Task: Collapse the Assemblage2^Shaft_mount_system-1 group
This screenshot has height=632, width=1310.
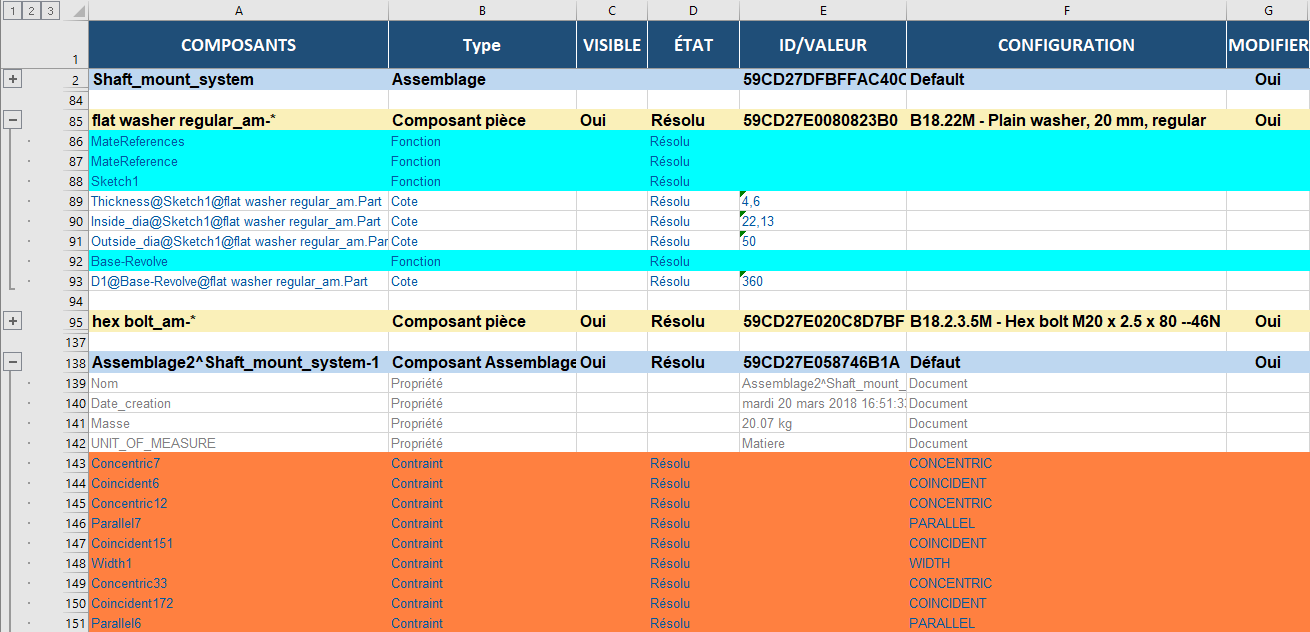Action: pos(13,362)
